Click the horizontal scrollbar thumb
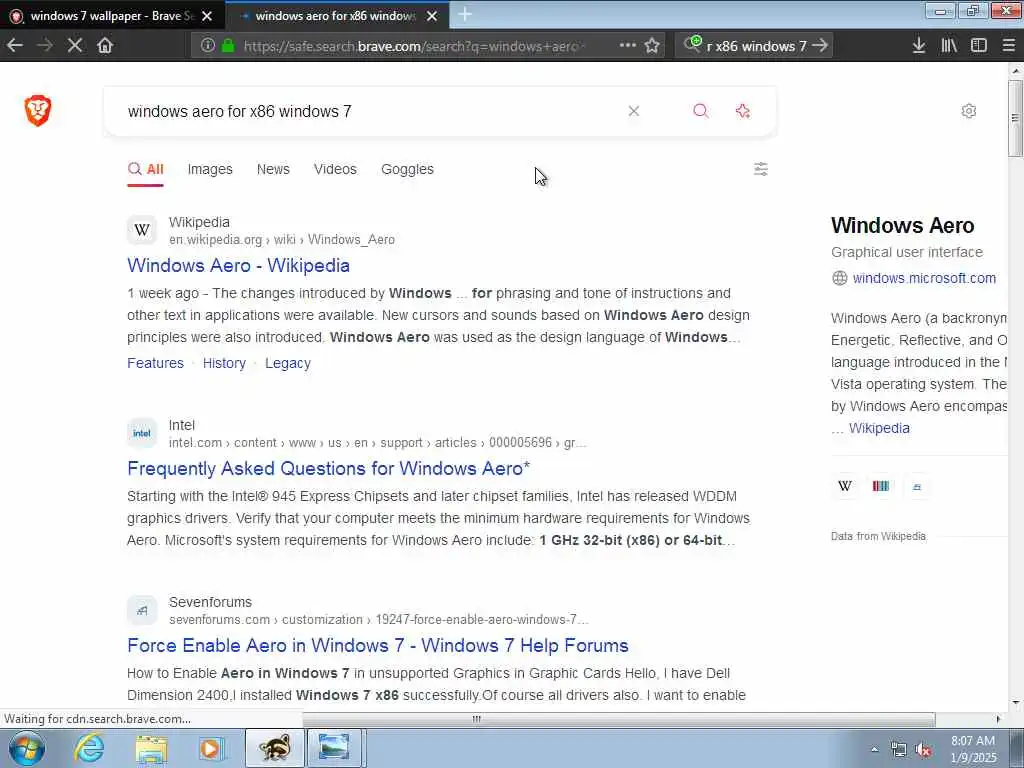Screen dimensions: 1024x768 477,719
